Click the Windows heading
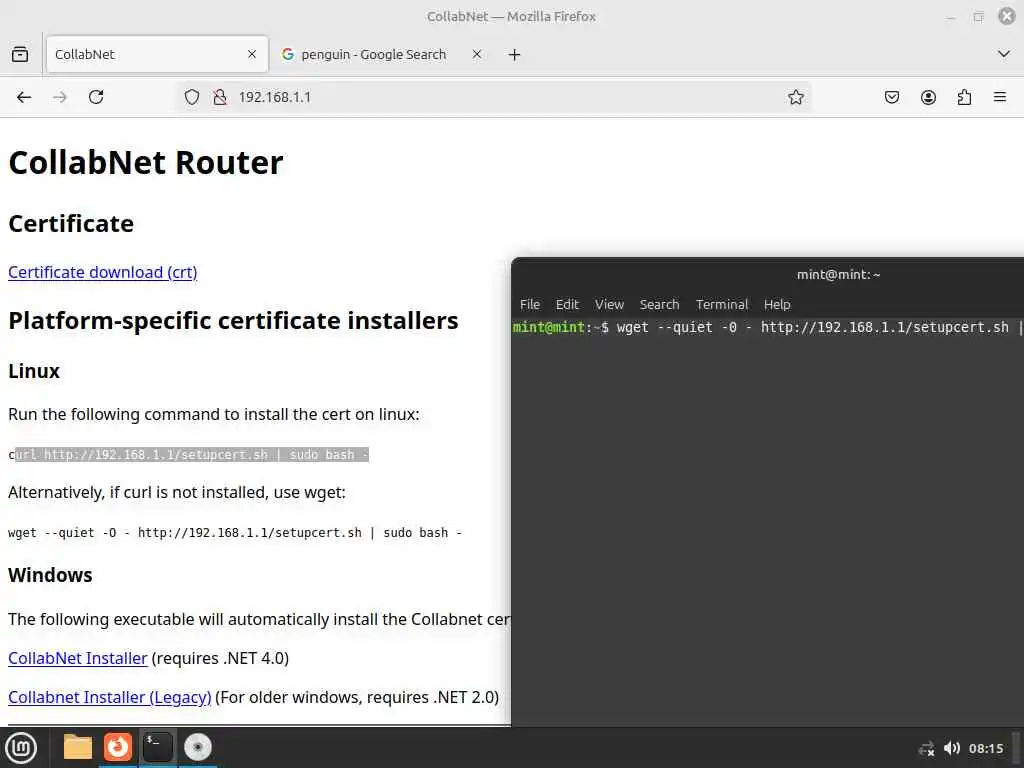This screenshot has height=768, width=1024. tap(50, 575)
